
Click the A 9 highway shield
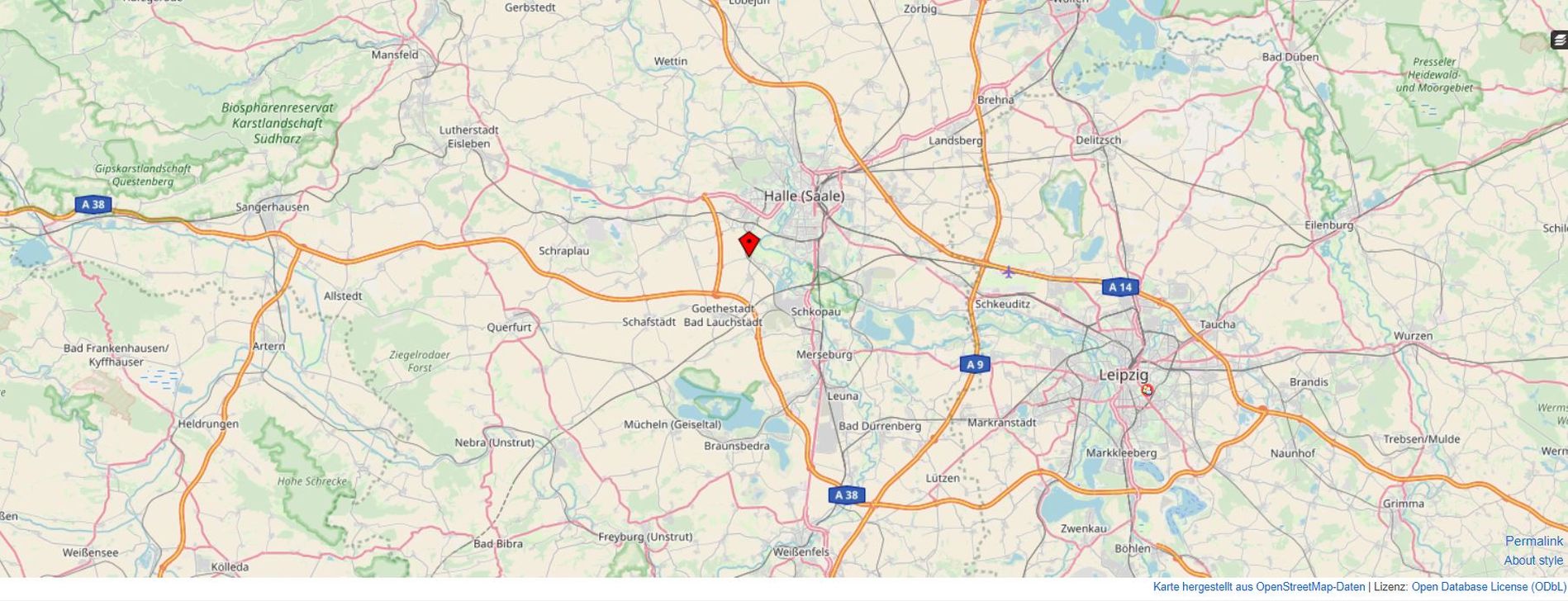975,364
